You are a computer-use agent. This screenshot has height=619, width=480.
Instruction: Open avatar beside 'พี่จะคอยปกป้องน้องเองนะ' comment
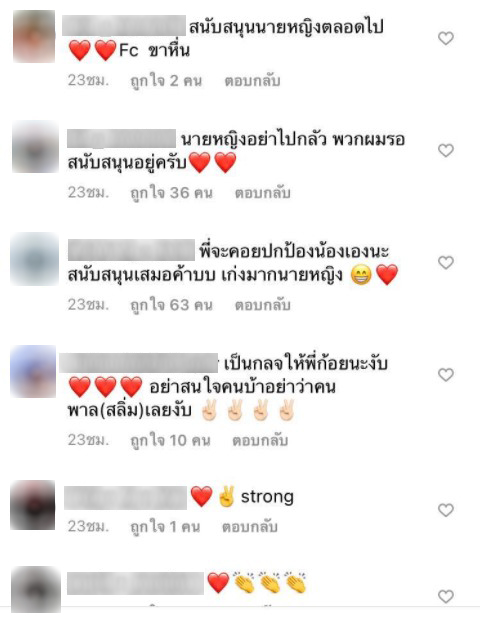point(34,259)
